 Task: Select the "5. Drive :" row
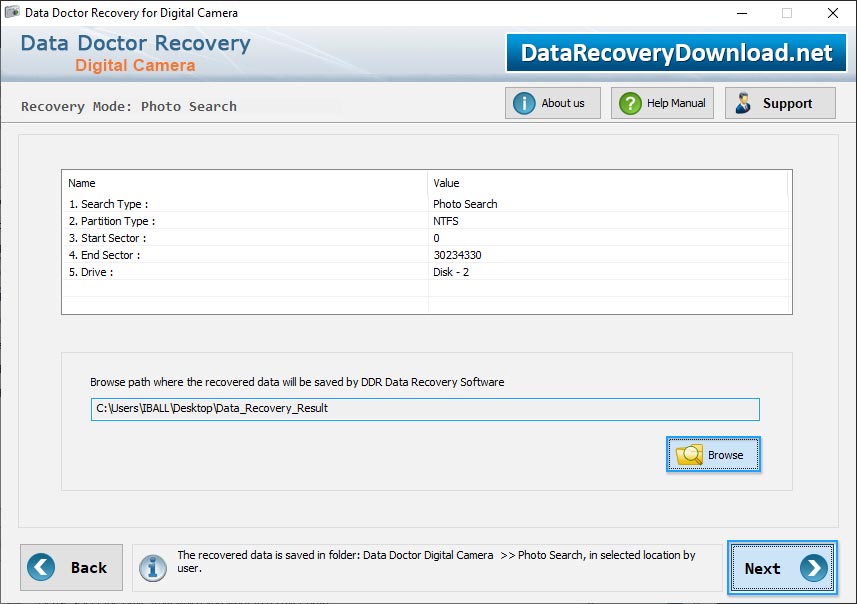coord(426,272)
